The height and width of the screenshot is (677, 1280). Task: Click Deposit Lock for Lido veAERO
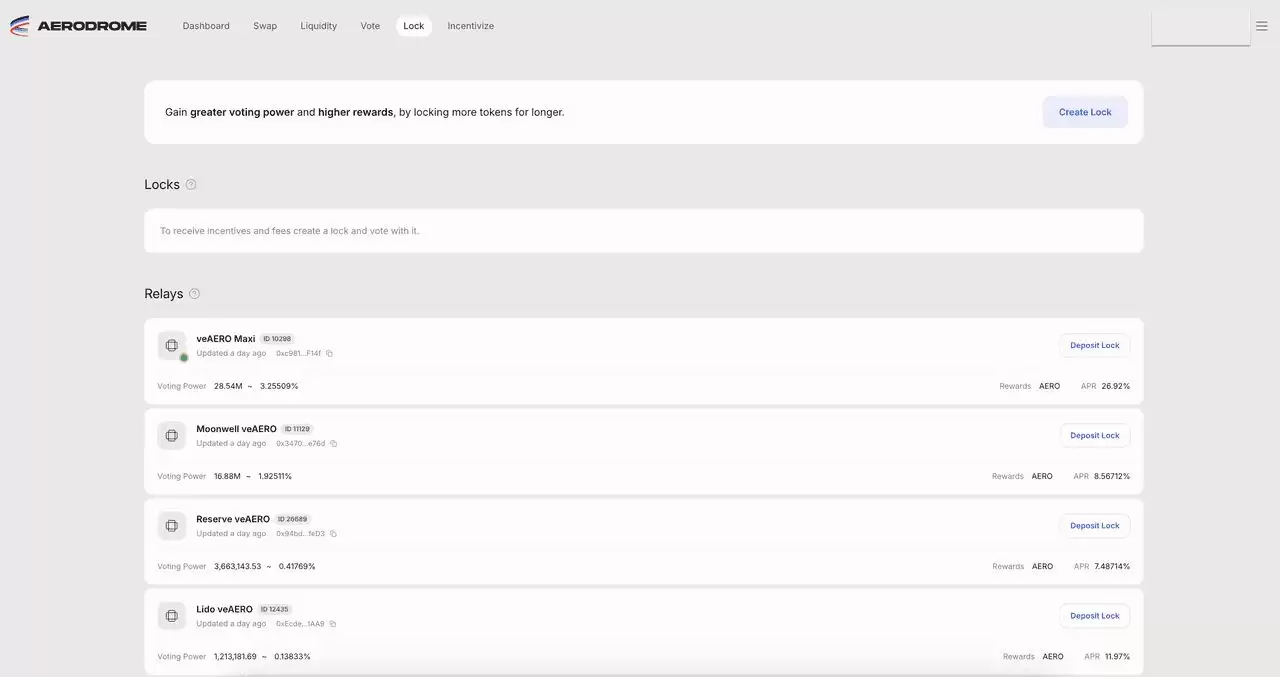pos(1094,616)
